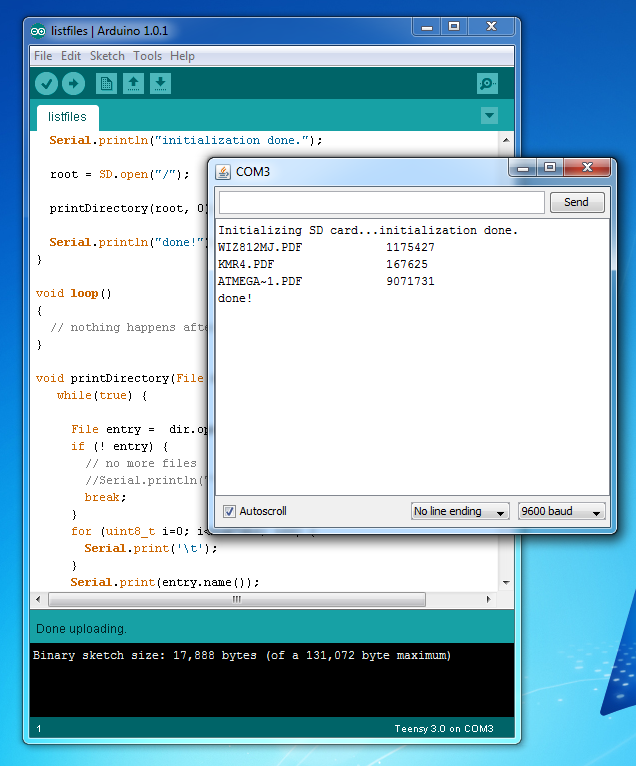This screenshot has width=636, height=766.
Task: Maximize the COM3 window
Action: click(x=550, y=168)
